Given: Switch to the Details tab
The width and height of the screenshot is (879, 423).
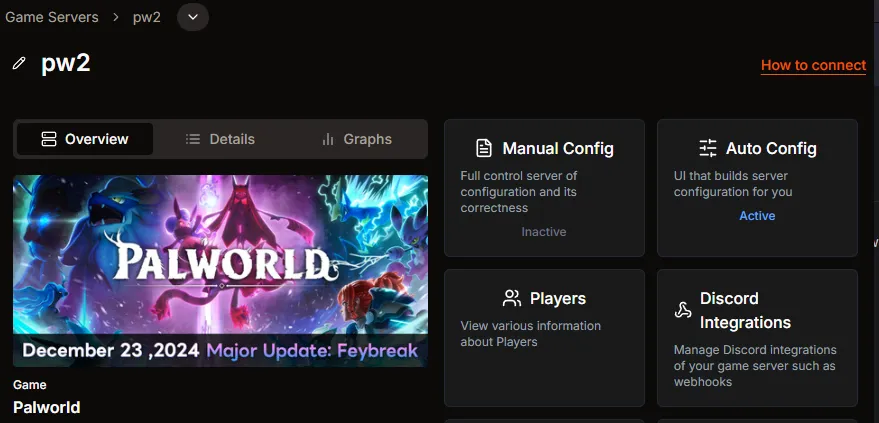Looking at the screenshot, I should (220, 139).
